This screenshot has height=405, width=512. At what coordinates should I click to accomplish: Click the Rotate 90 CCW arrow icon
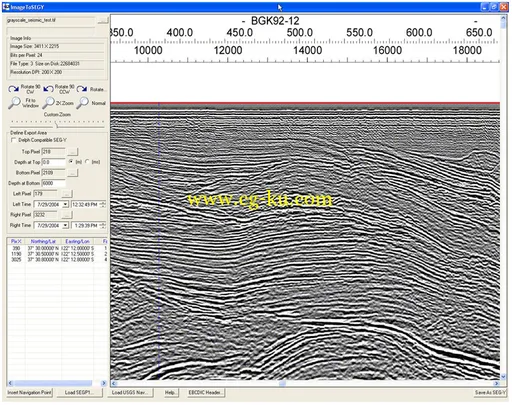click(x=48, y=89)
